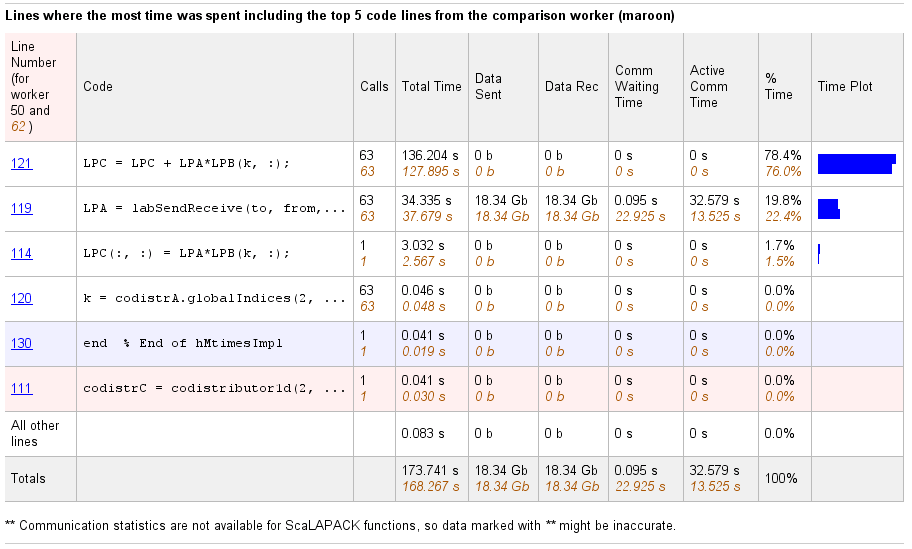Open line number 119 link

[22, 208]
